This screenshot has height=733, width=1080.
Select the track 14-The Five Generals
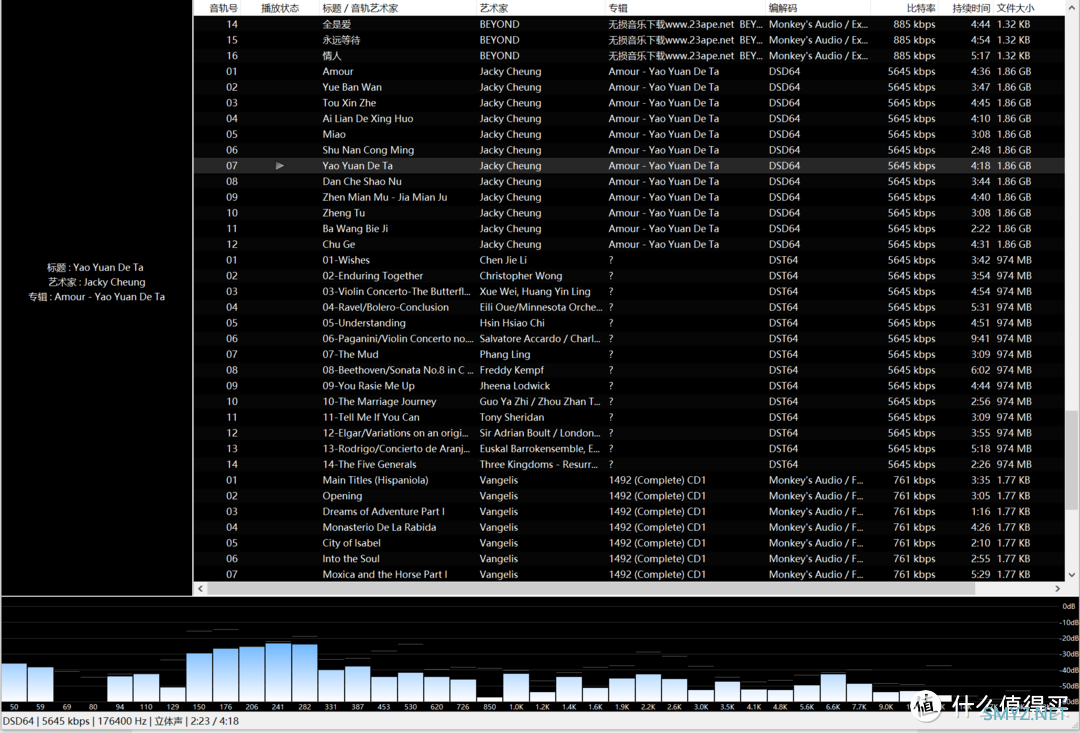pyautogui.click(x=369, y=464)
